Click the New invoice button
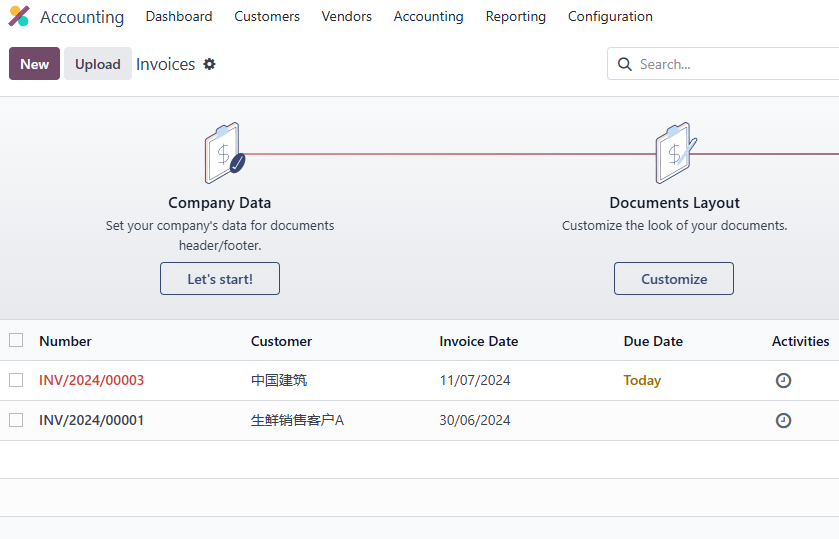 (x=34, y=64)
